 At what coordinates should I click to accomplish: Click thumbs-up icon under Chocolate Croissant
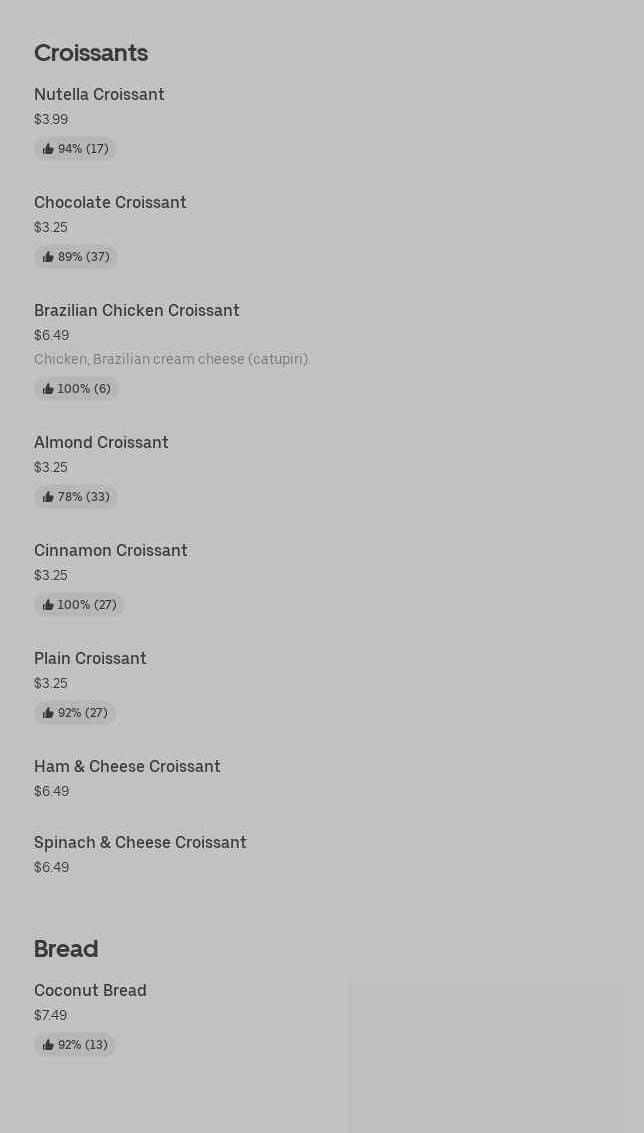tap(48, 257)
